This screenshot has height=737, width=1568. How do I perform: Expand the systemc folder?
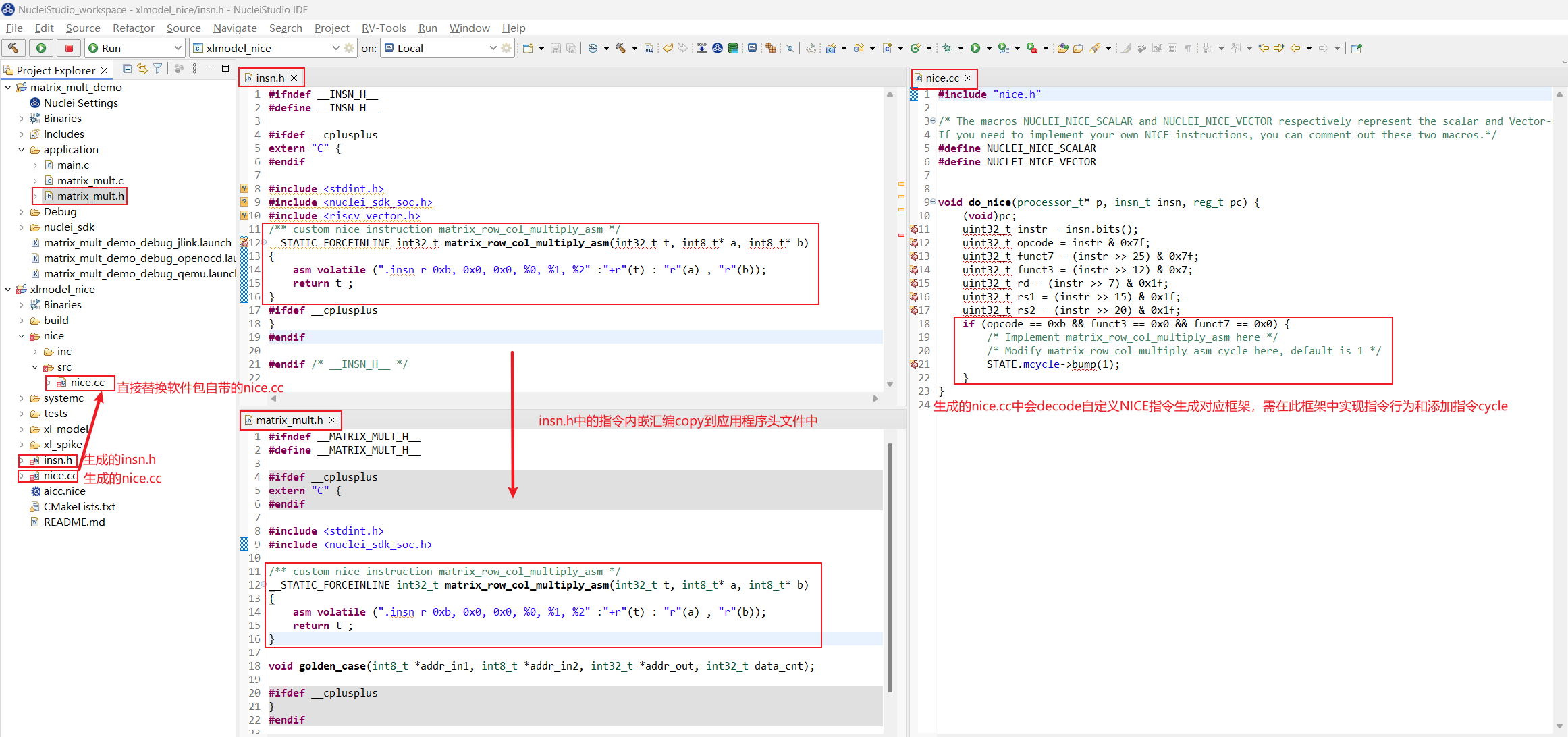22,398
